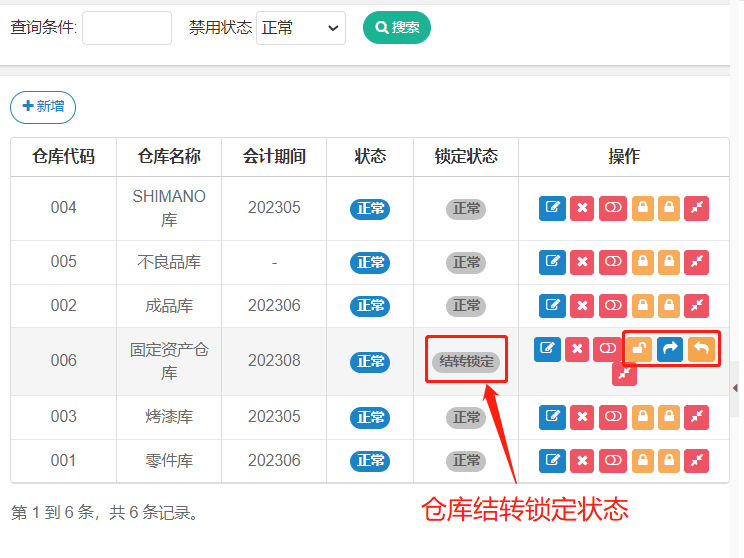Click the compress arrows icon for 成品库
The width and height of the screenshot is (744, 558).
click(697, 306)
